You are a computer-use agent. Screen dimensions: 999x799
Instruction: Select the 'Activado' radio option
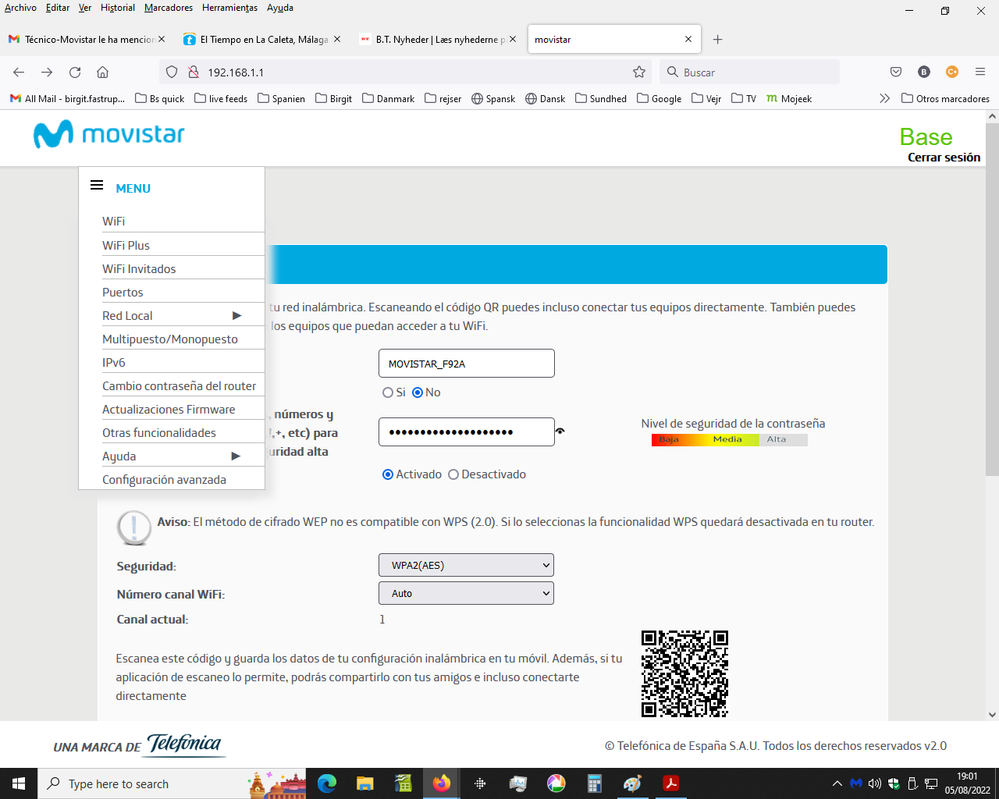click(388, 474)
